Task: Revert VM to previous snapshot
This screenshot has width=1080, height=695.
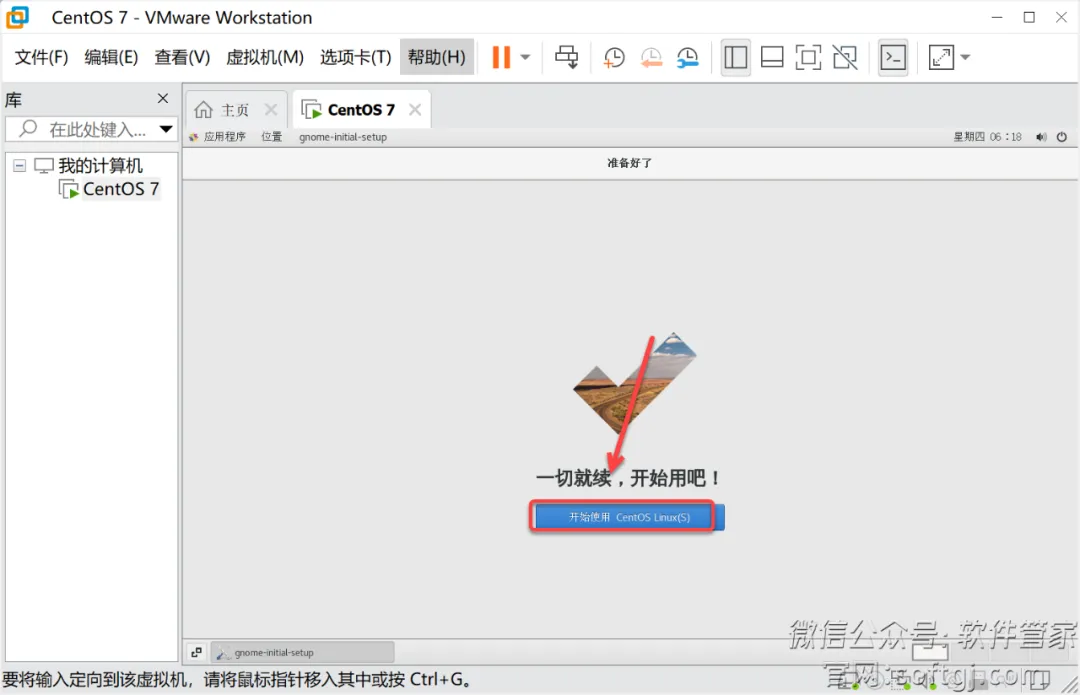Action: (651, 57)
